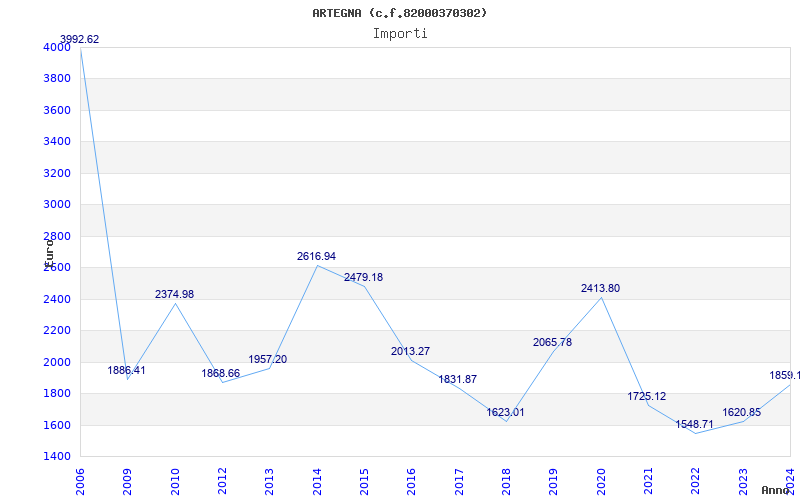Image resolution: width=800 pixels, height=500 pixels.
Task: Click the x-axis year 2021
Action: 648,482
